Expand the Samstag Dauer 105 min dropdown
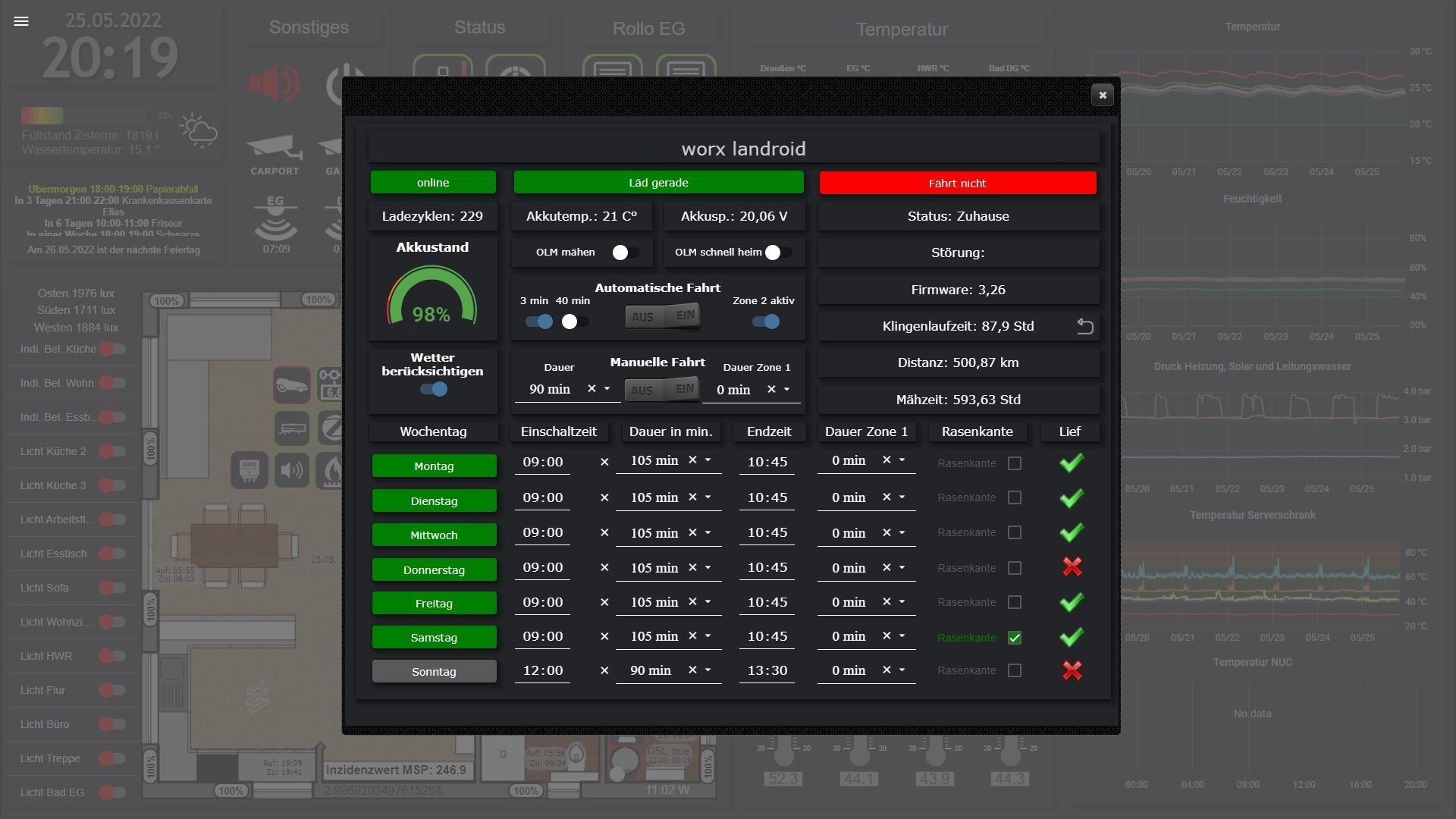 coord(708,635)
